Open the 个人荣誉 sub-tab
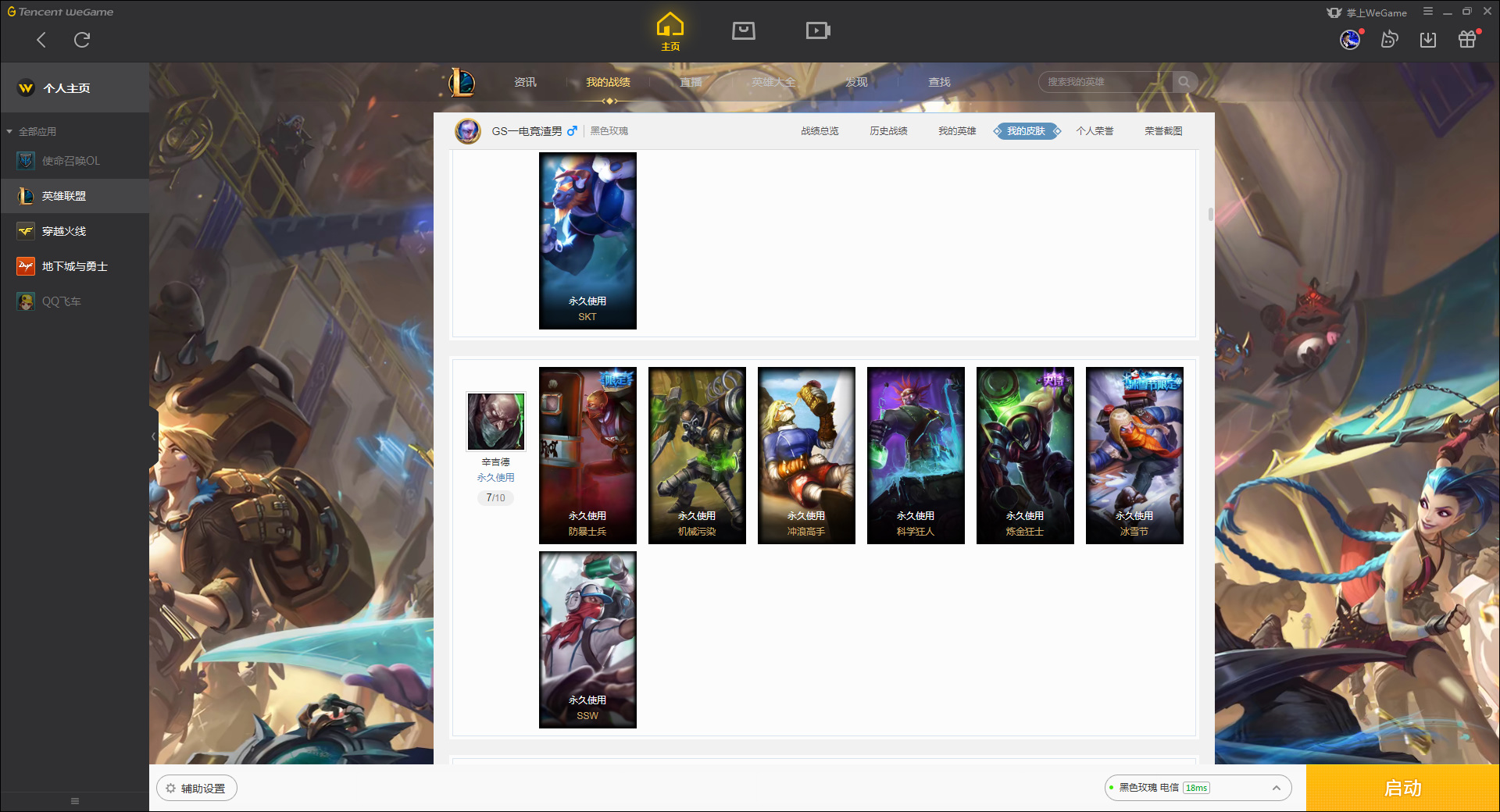Screen dimensions: 1500x812 pyautogui.click(x=1095, y=131)
